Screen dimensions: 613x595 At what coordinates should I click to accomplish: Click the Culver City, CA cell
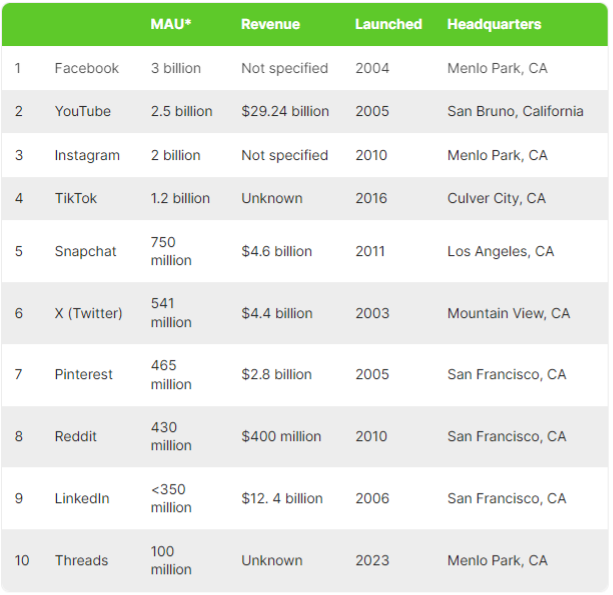point(496,198)
